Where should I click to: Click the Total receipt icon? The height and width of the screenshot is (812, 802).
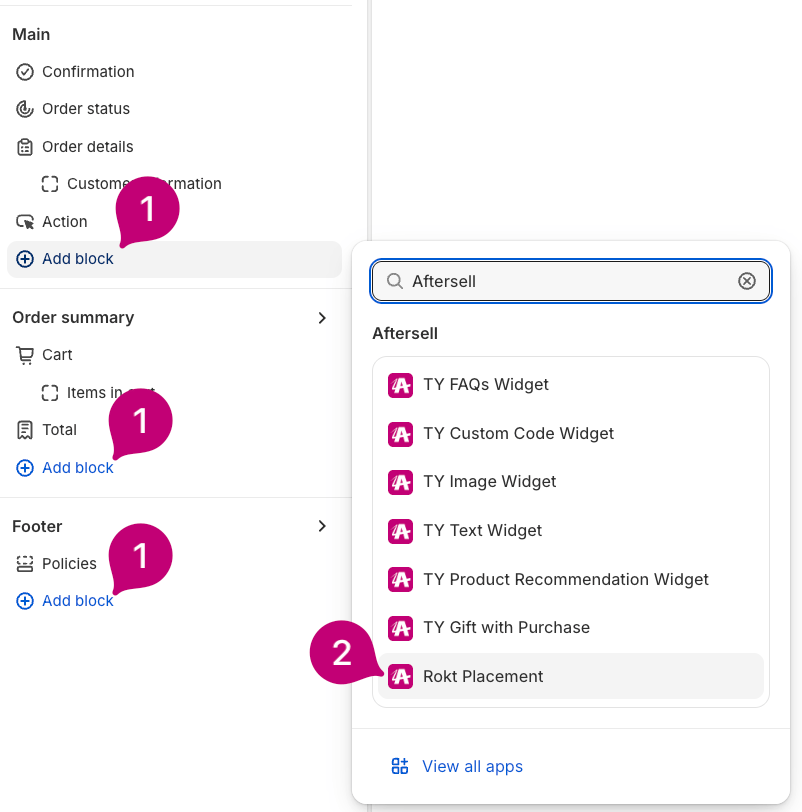25,430
